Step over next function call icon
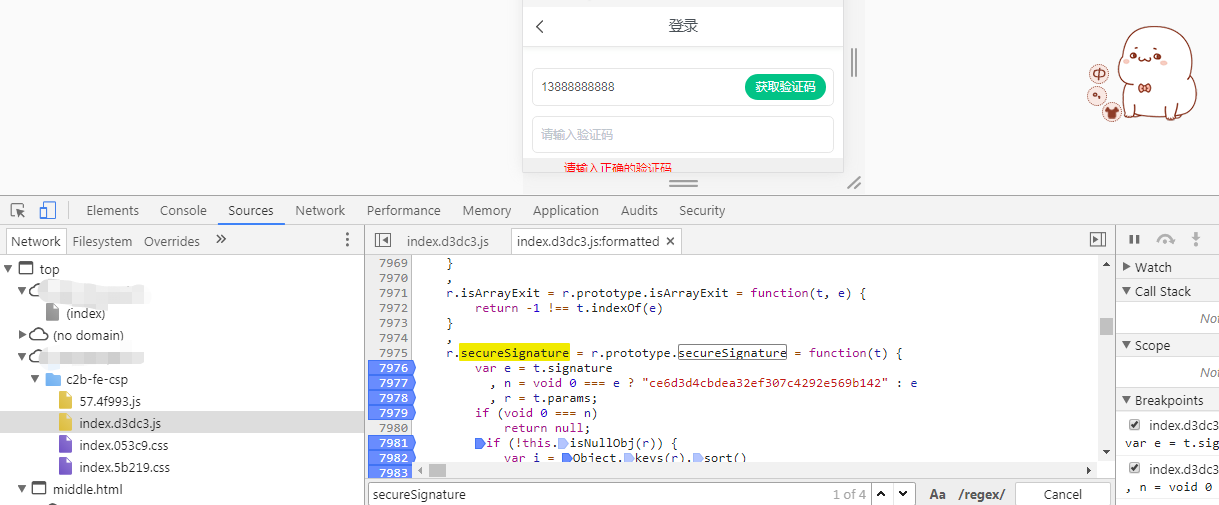The height and width of the screenshot is (505, 1219). (x=1165, y=240)
